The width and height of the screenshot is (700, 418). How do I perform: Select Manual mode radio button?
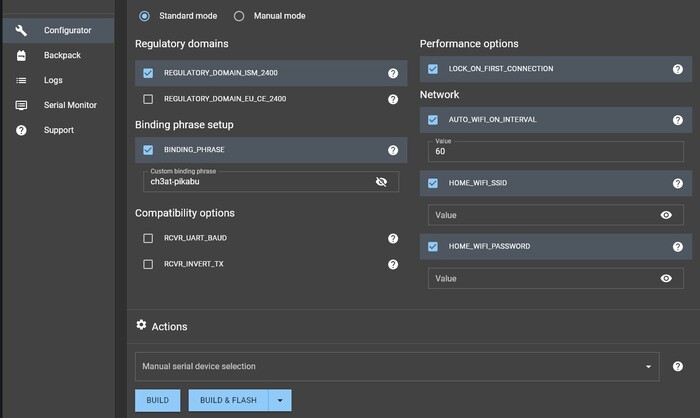click(239, 16)
